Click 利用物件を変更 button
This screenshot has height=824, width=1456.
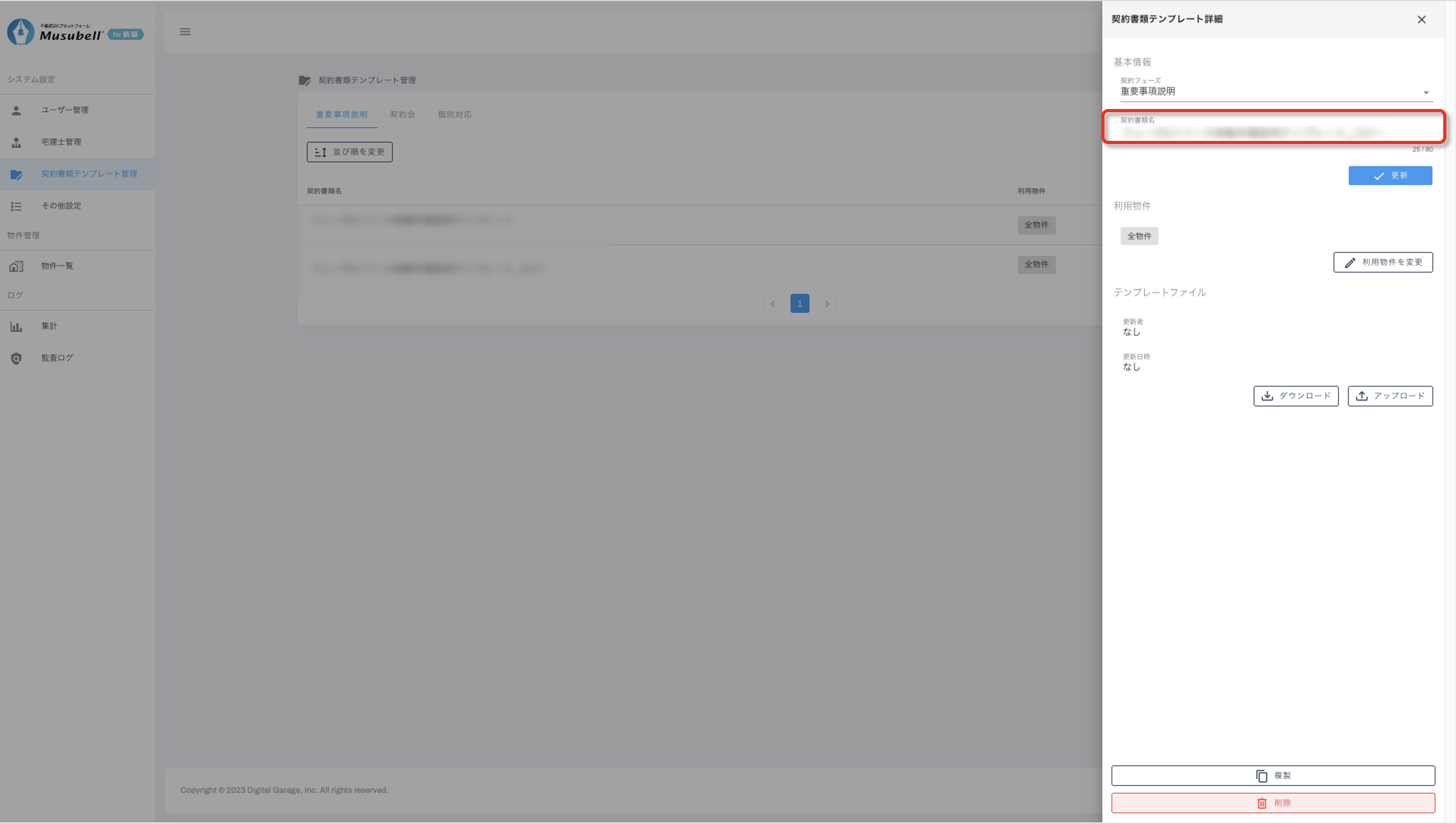pos(1383,262)
